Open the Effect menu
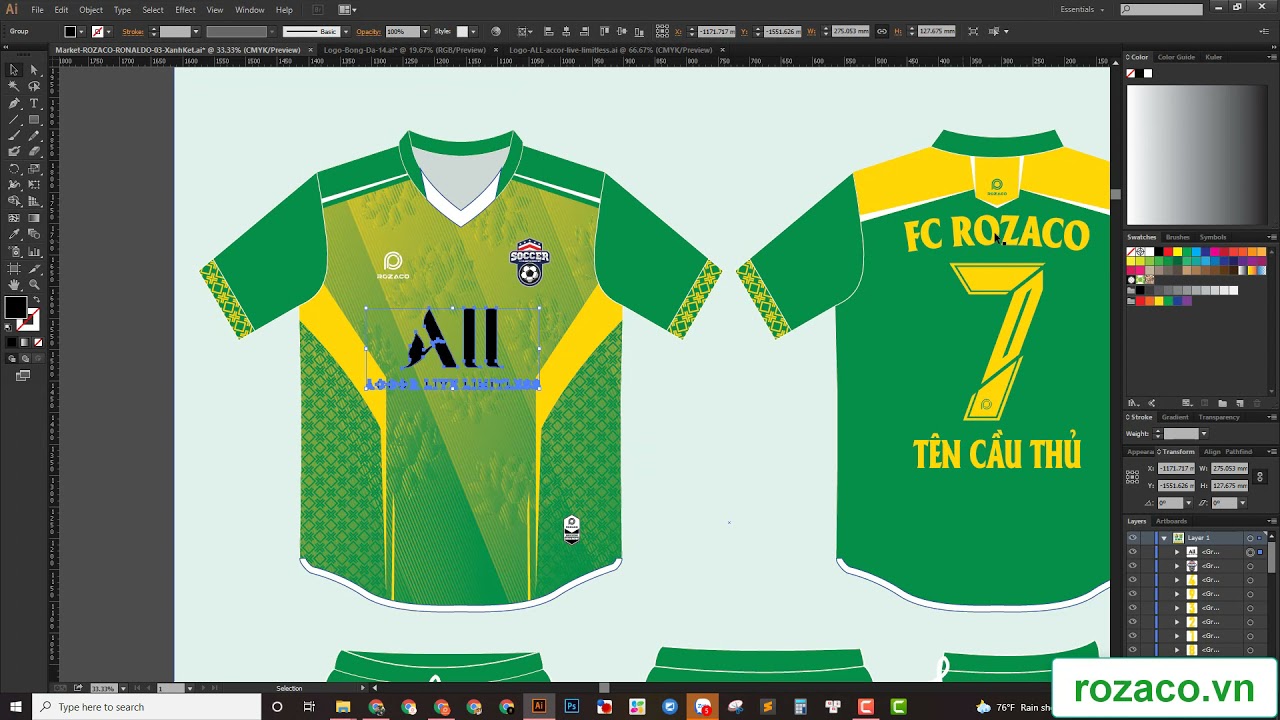 [x=185, y=9]
